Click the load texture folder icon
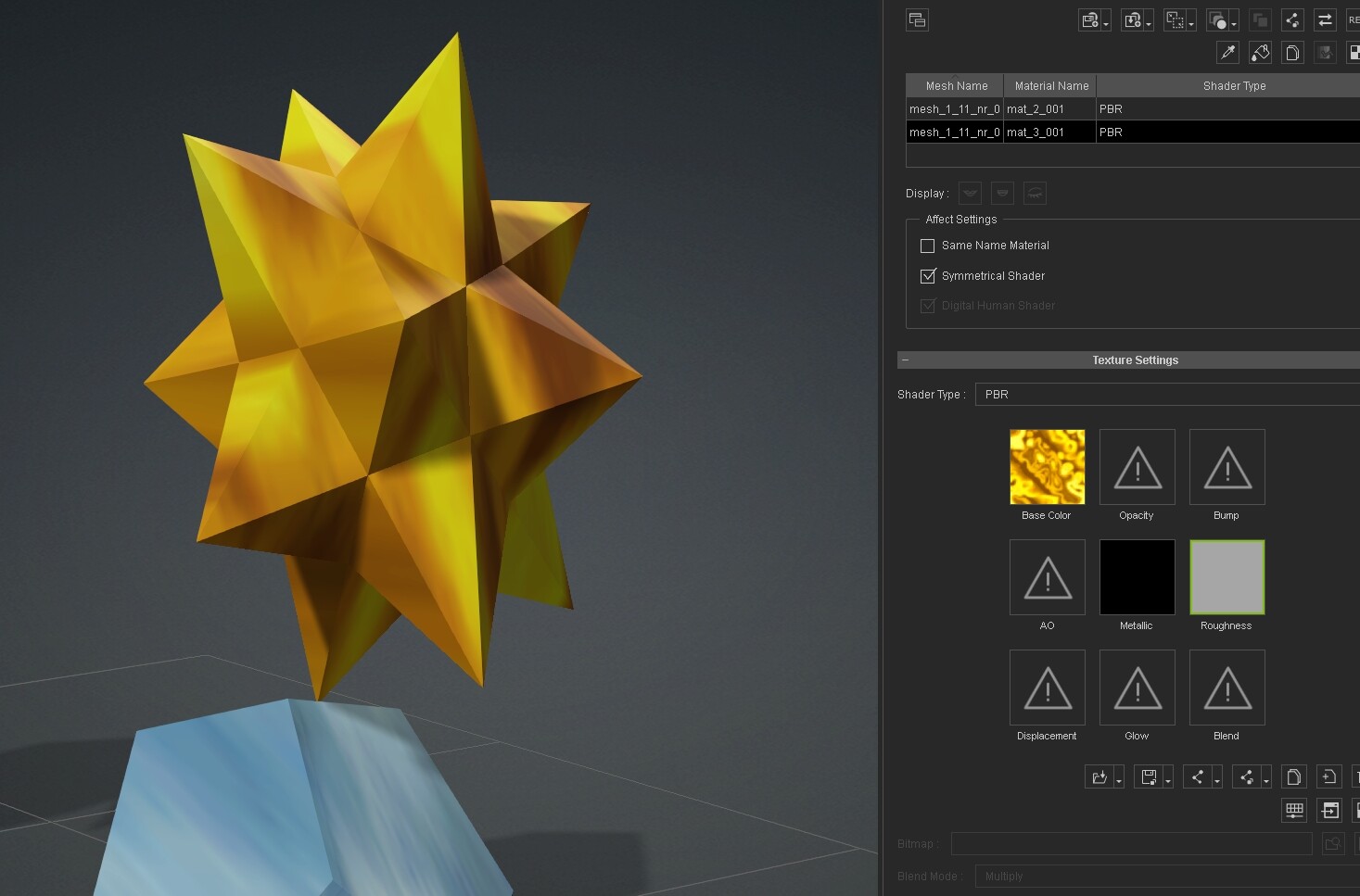Screen dimensions: 1360x896 pyautogui.click(x=1099, y=776)
